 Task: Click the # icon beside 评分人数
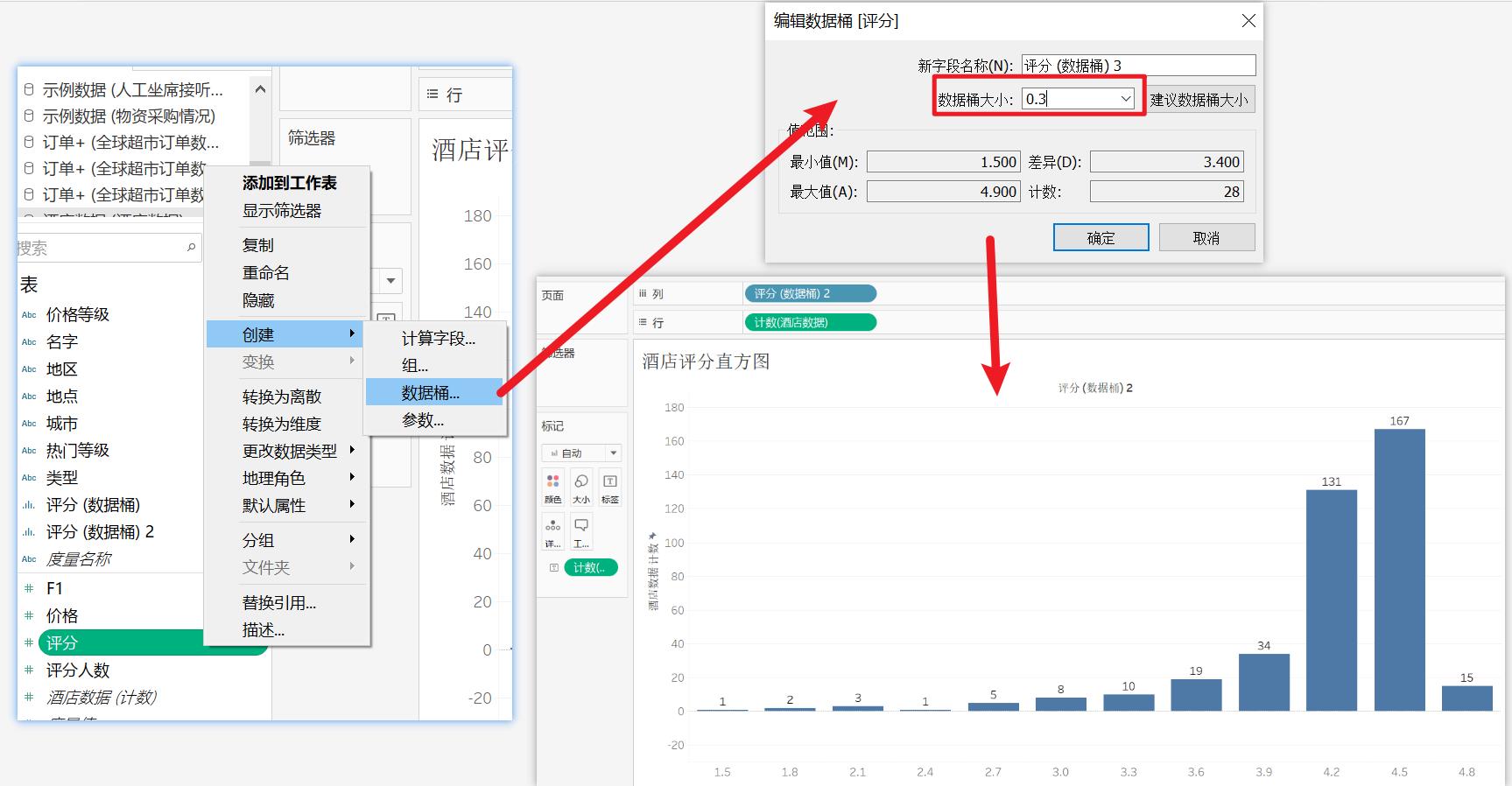(x=29, y=670)
